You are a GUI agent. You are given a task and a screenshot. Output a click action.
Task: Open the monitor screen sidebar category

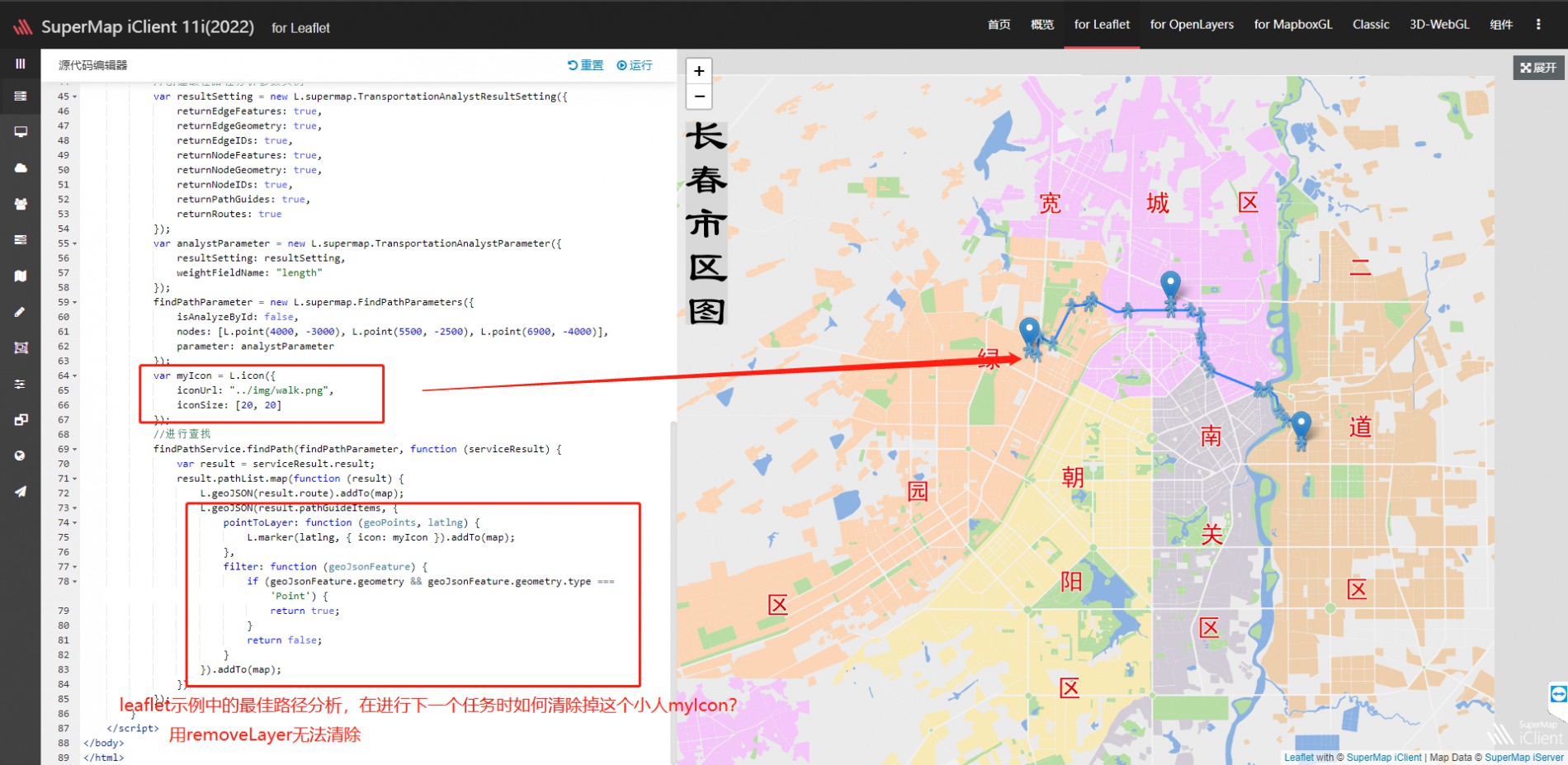pyautogui.click(x=21, y=132)
